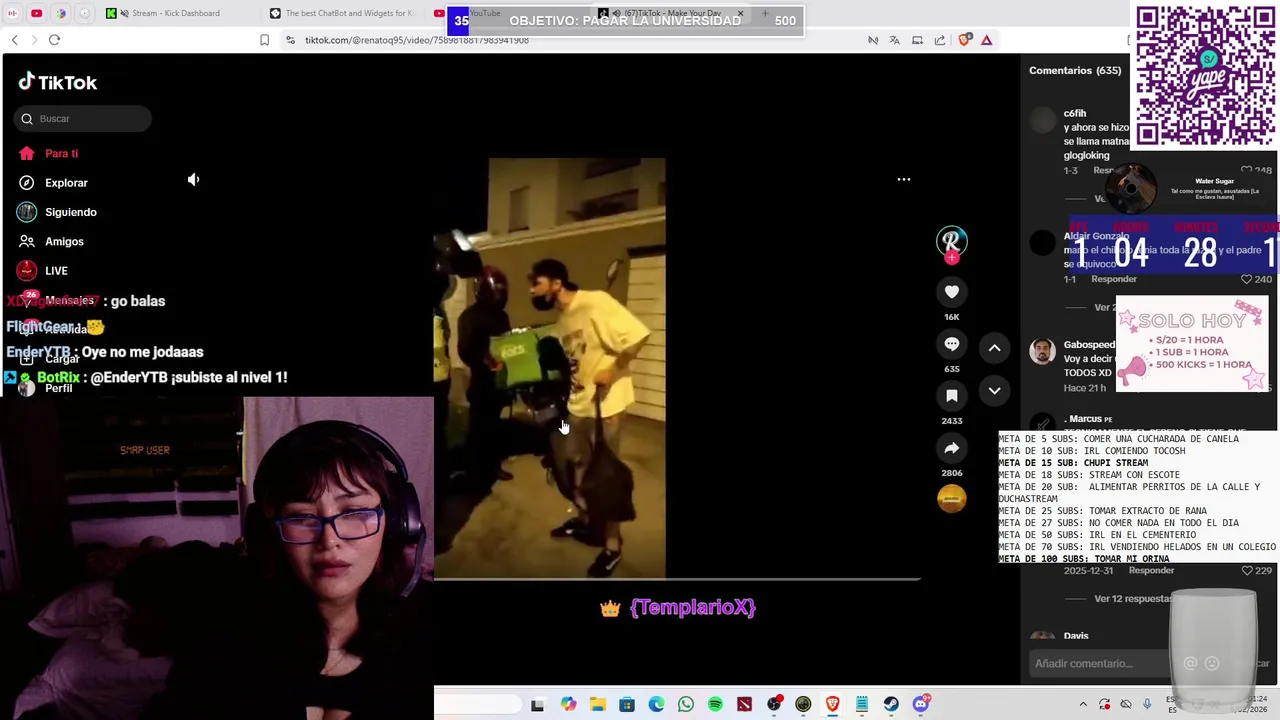Open Brave Rewards triangle icon
The width and height of the screenshot is (1280, 720).
pos(986,40)
